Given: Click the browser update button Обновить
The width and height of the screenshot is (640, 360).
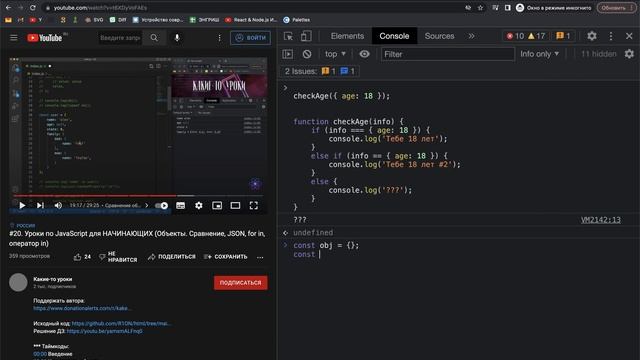Looking at the screenshot, I should tap(616, 8).
